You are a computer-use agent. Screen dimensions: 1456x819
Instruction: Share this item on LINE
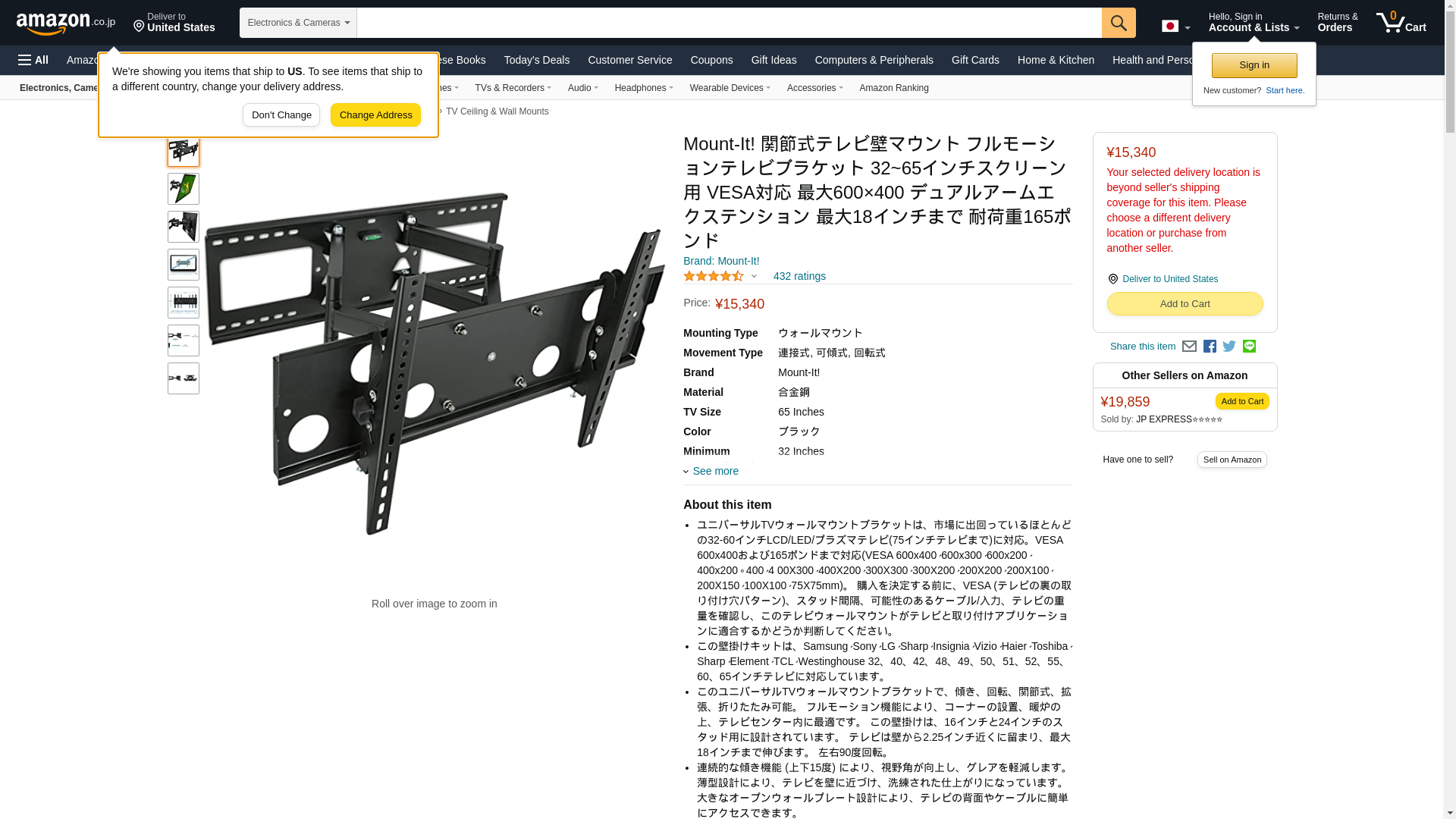pos(1249,346)
